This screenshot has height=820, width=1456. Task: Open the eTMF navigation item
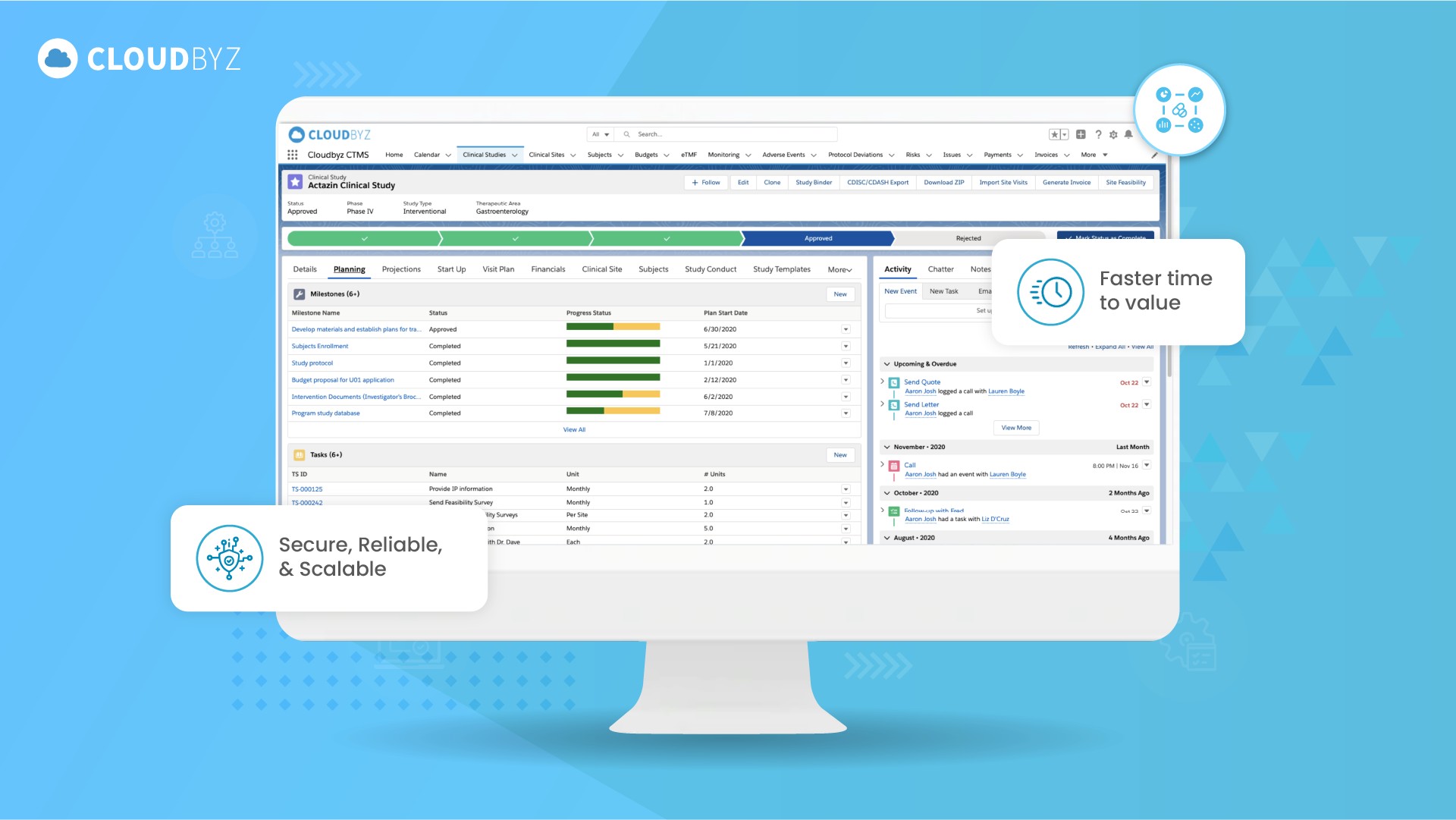click(x=689, y=155)
